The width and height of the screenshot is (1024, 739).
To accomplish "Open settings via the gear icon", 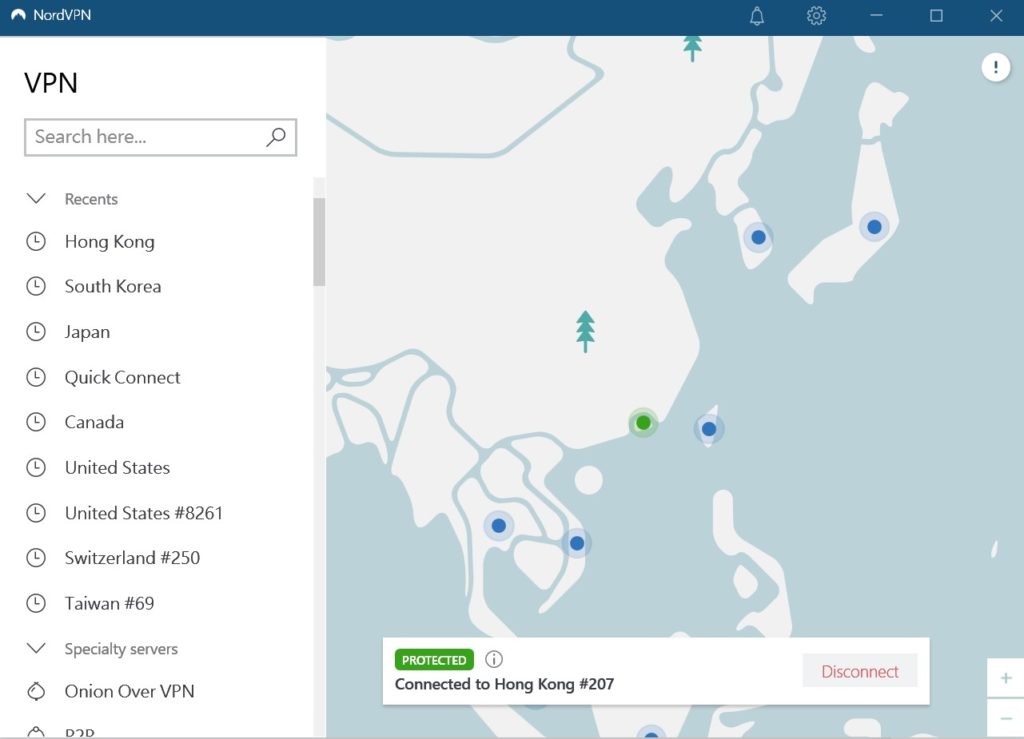I will (816, 15).
